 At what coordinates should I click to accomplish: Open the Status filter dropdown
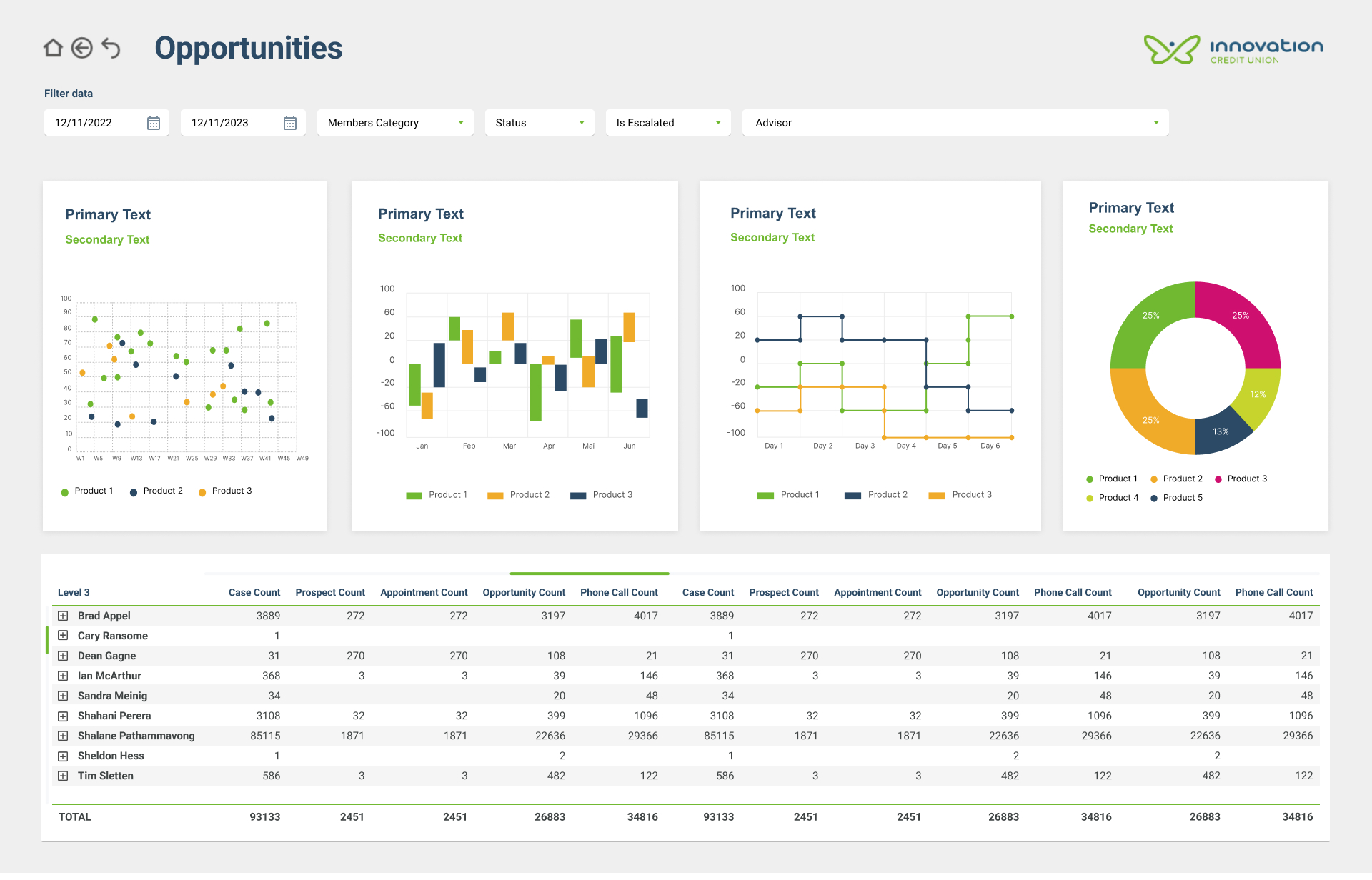pyautogui.click(x=539, y=123)
